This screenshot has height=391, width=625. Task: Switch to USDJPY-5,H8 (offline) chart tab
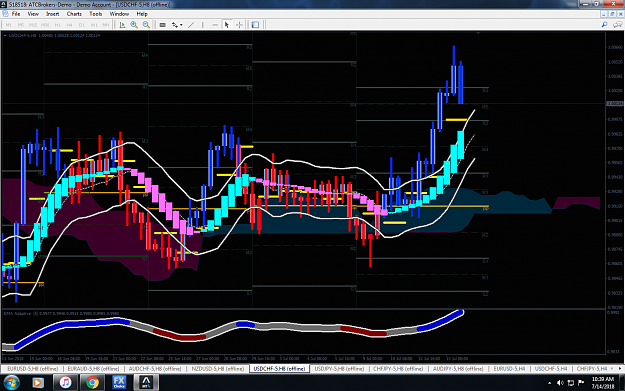[x=339, y=369]
